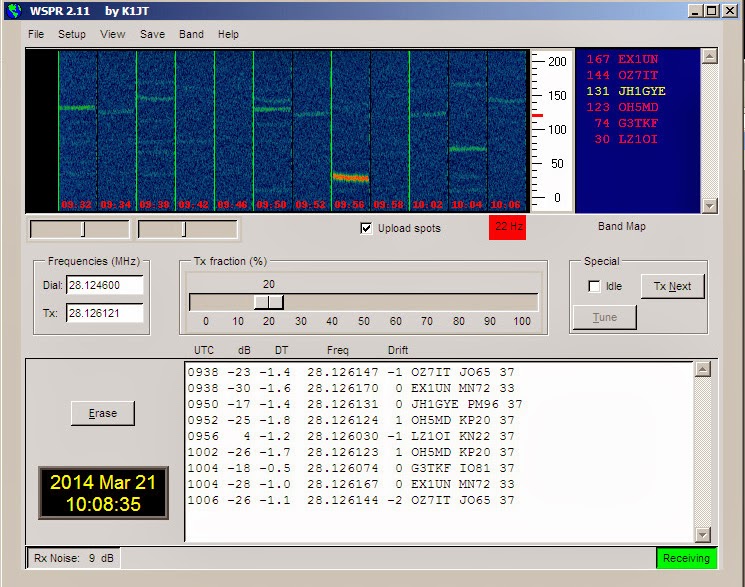The height and width of the screenshot is (587, 745).
Task: Open the Band menu
Action: coord(191,34)
